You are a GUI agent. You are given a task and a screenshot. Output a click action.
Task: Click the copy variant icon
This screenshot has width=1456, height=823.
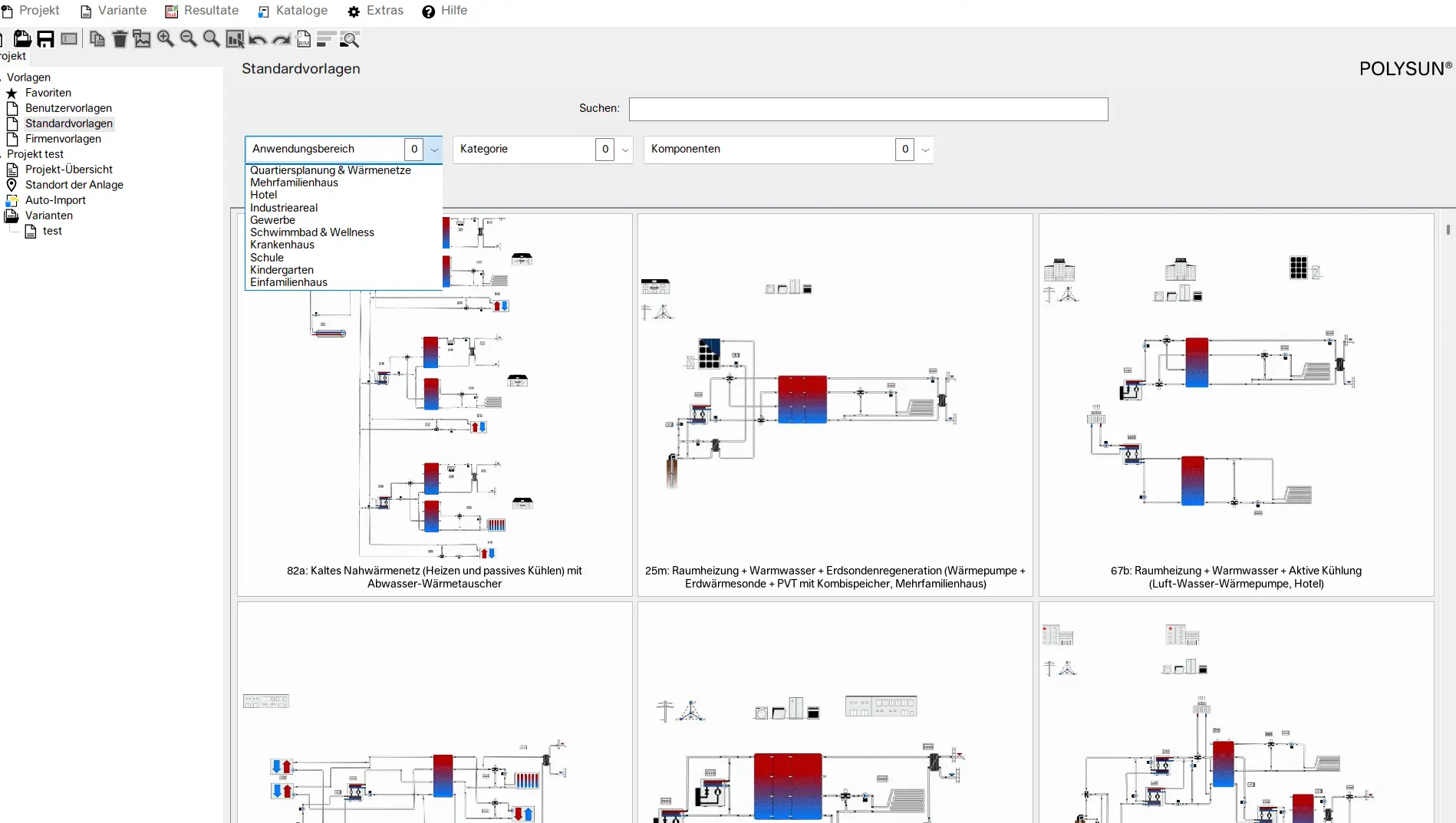97,39
